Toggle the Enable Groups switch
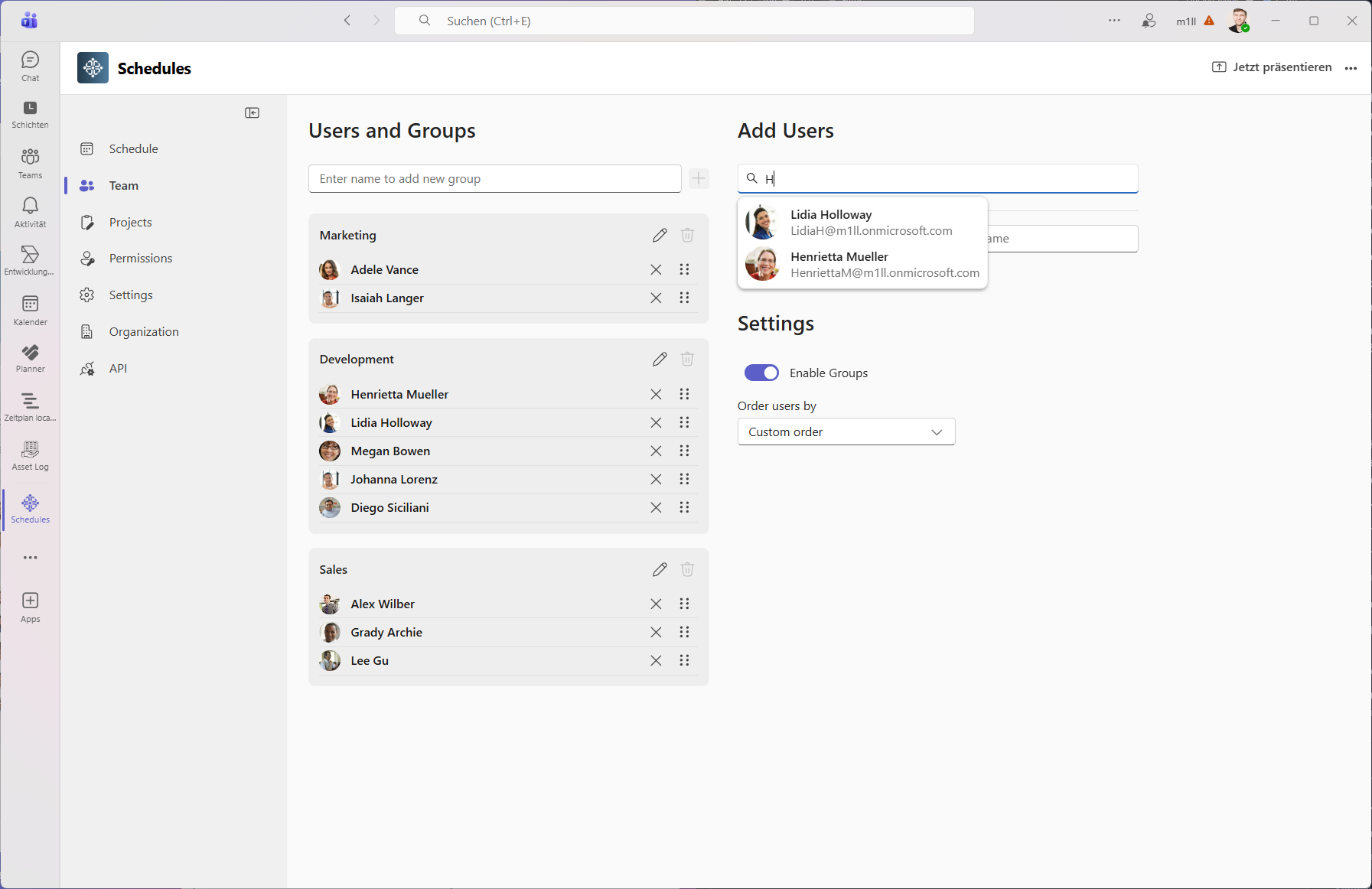 point(761,373)
